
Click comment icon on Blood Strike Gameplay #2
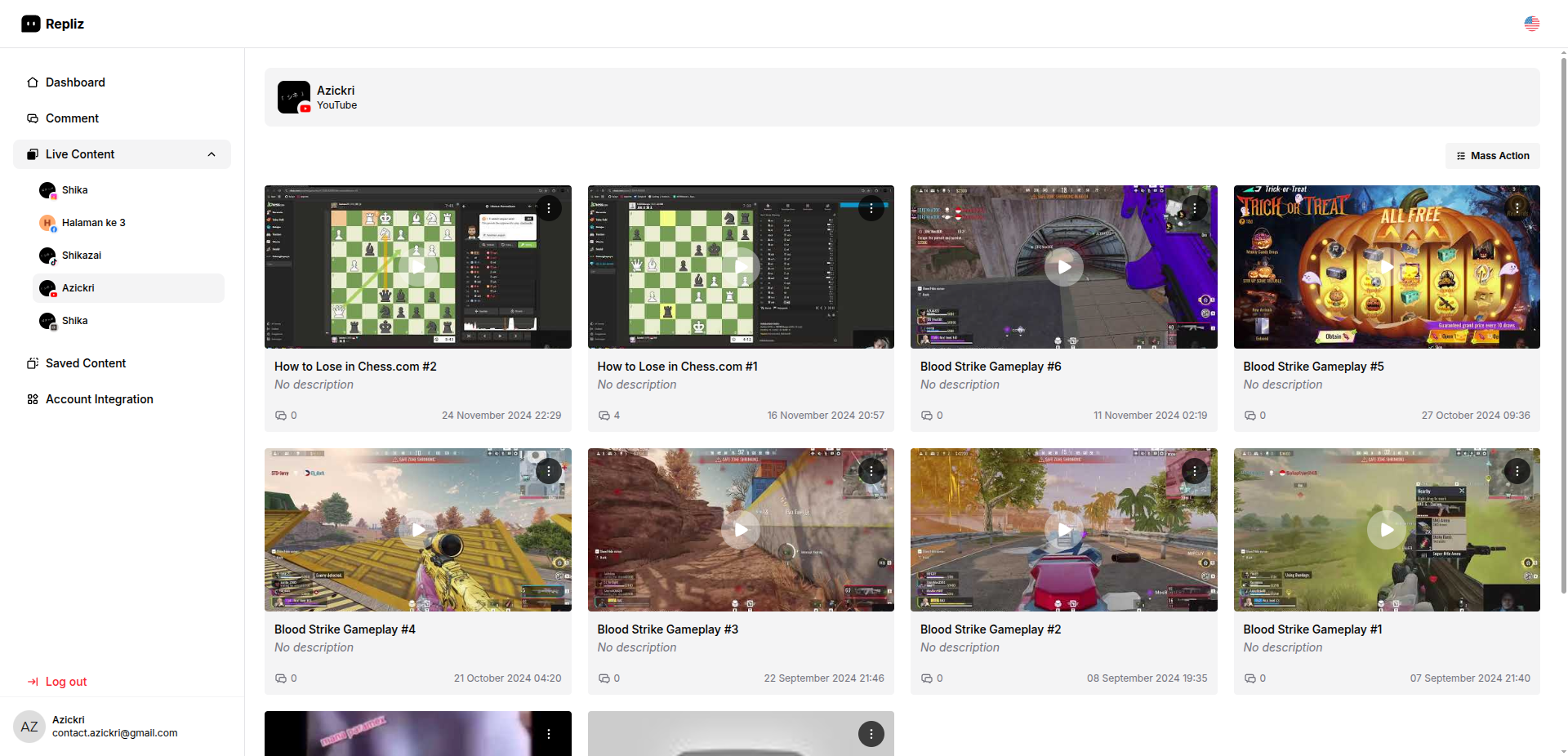tap(927, 678)
